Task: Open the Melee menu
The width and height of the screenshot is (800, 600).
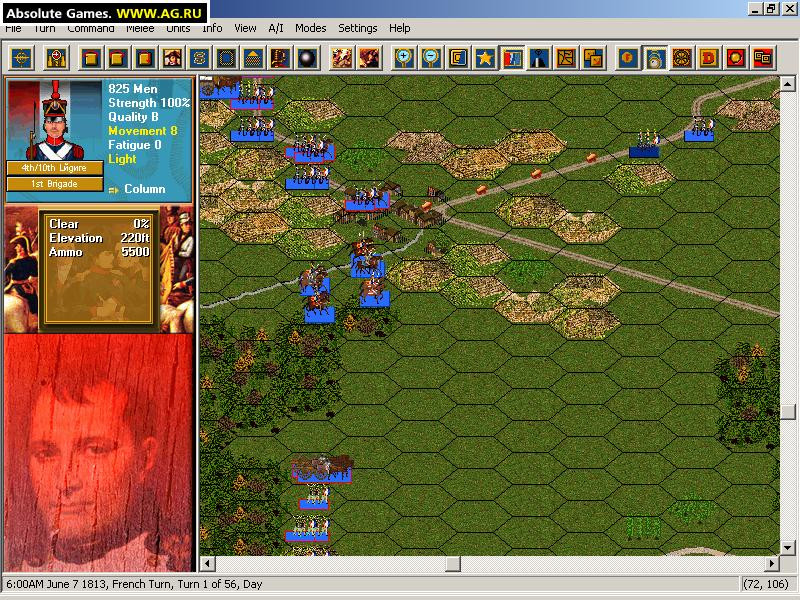Action: tap(140, 28)
